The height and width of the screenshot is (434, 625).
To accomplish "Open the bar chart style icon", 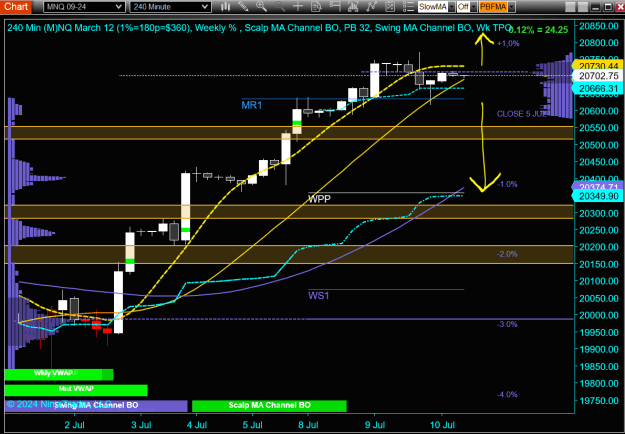I will [226, 6].
